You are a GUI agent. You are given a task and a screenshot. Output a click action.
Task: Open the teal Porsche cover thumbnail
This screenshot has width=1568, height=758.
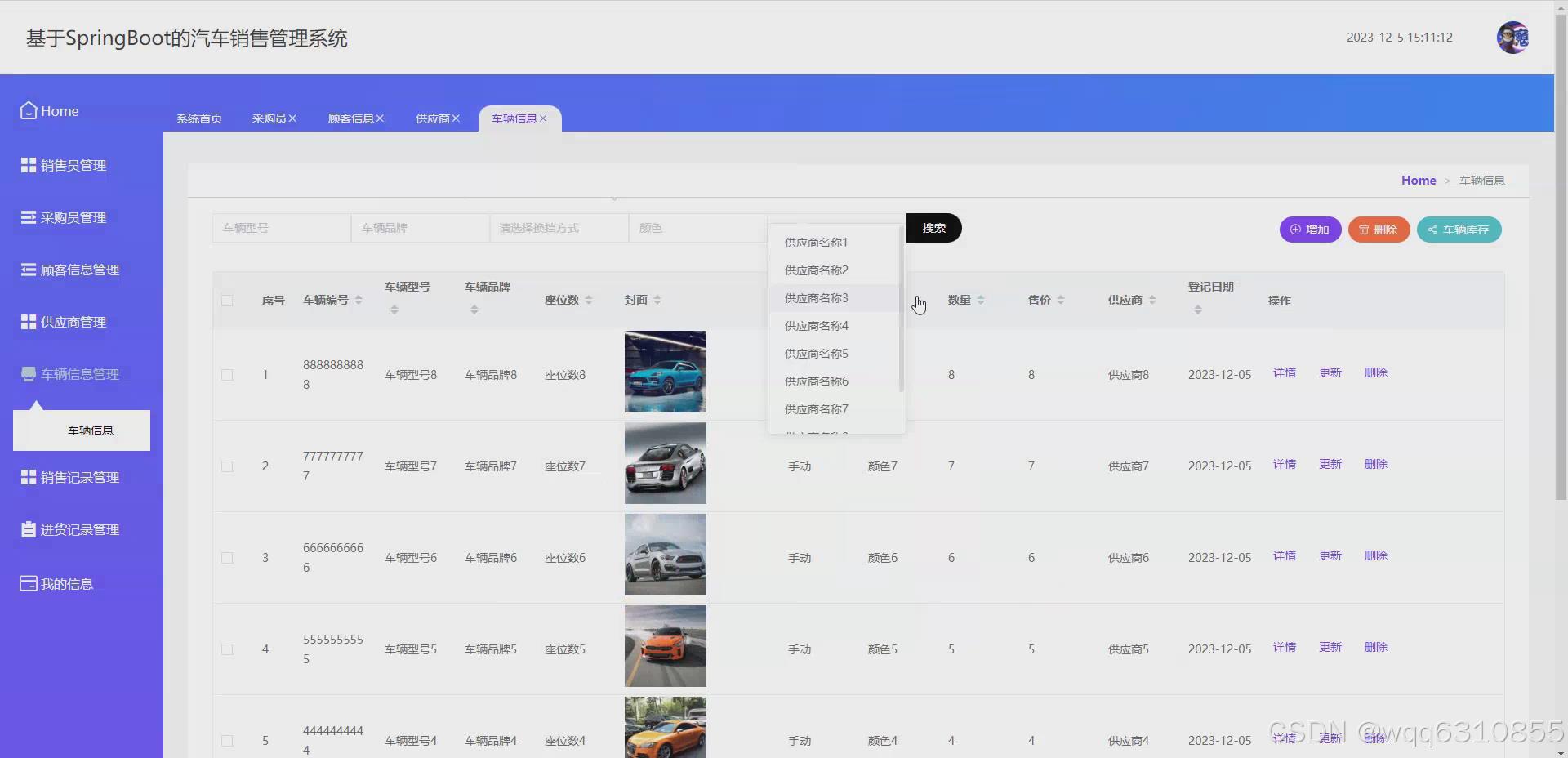click(666, 372)
